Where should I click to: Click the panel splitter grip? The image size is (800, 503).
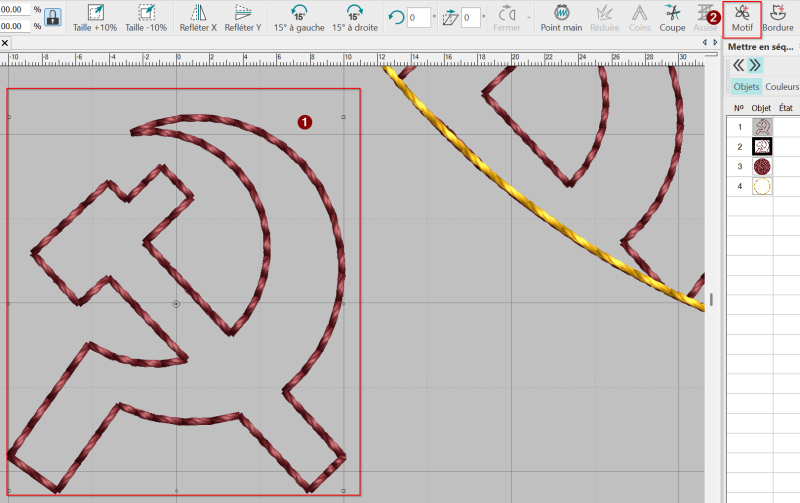click(x=711, y=299)
